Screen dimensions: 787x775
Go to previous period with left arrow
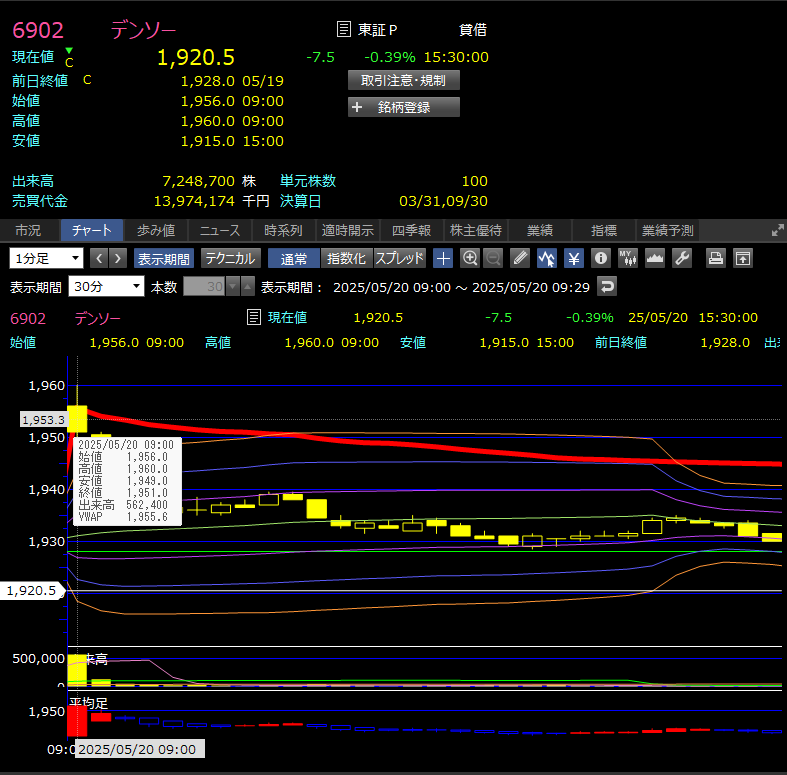[99, 259]
